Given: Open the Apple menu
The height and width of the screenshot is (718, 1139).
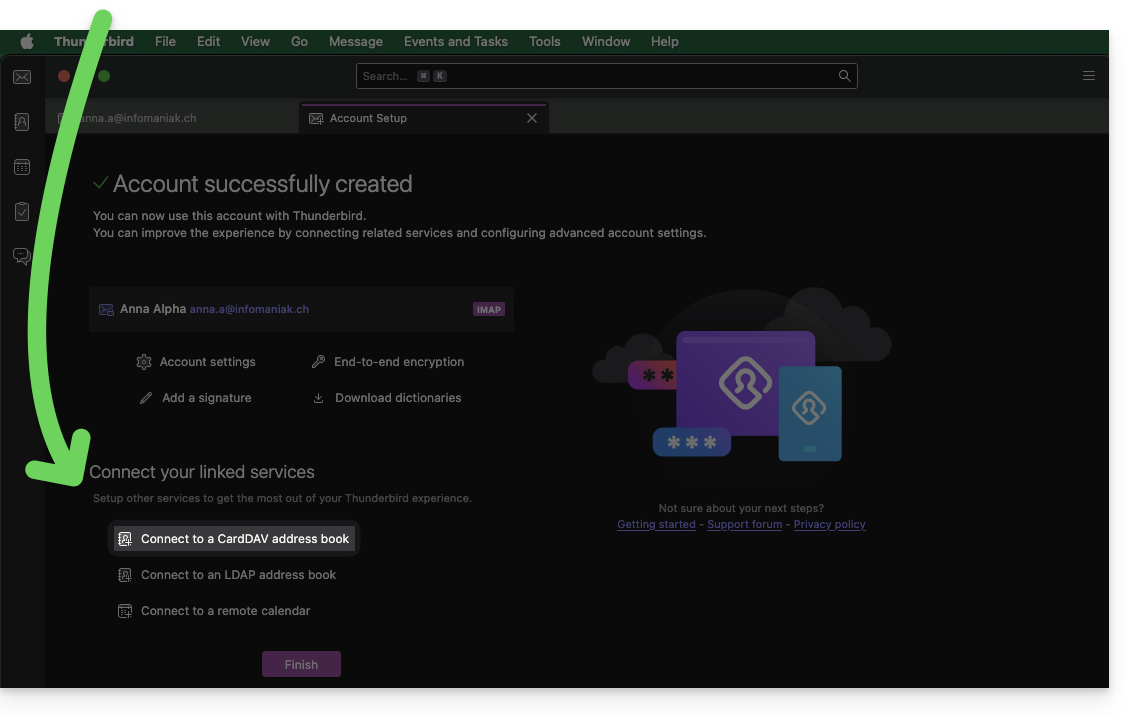Looking at the screenshot, I should coord(27,41).
